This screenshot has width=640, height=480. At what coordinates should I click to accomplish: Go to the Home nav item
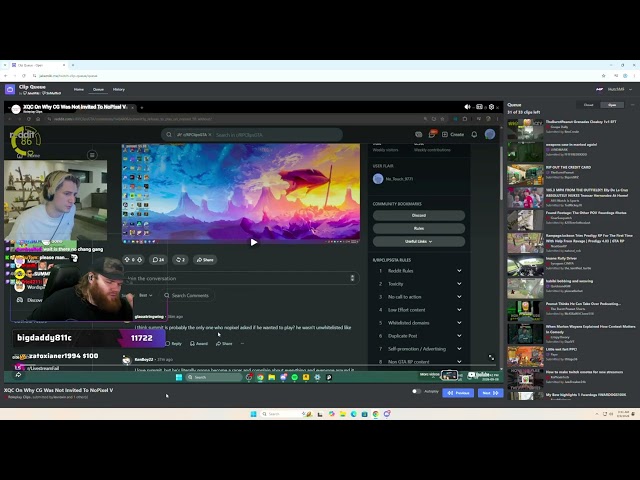[x=79, y=89]
